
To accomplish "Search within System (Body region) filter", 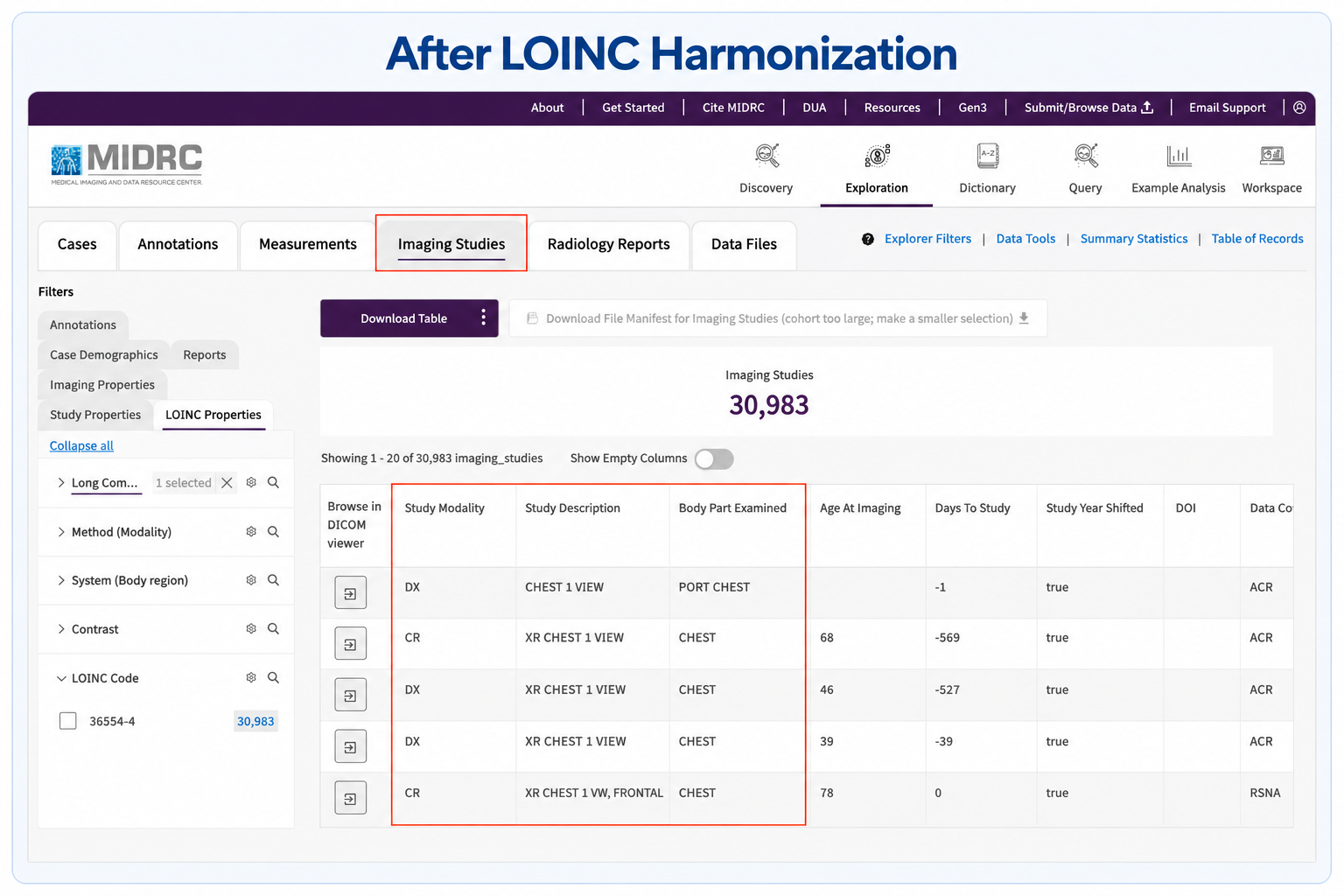I will pos(273,580).
